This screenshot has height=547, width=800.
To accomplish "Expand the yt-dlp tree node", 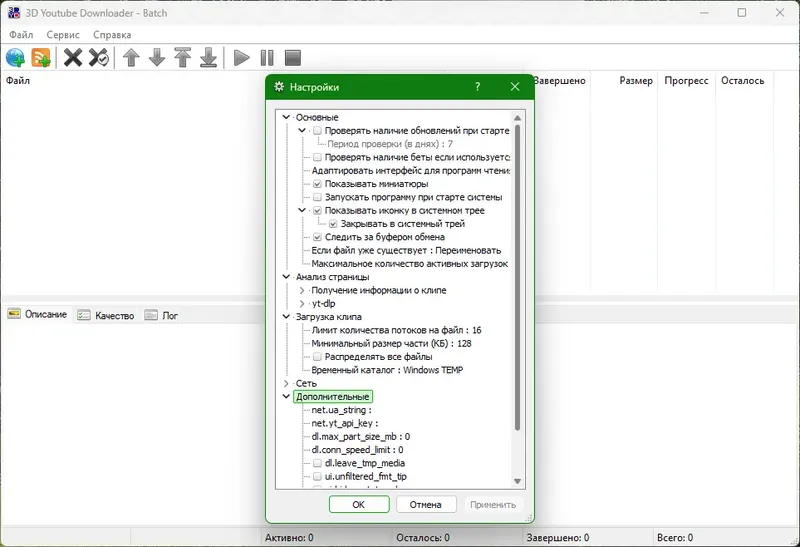I will [x=302, y=304].
